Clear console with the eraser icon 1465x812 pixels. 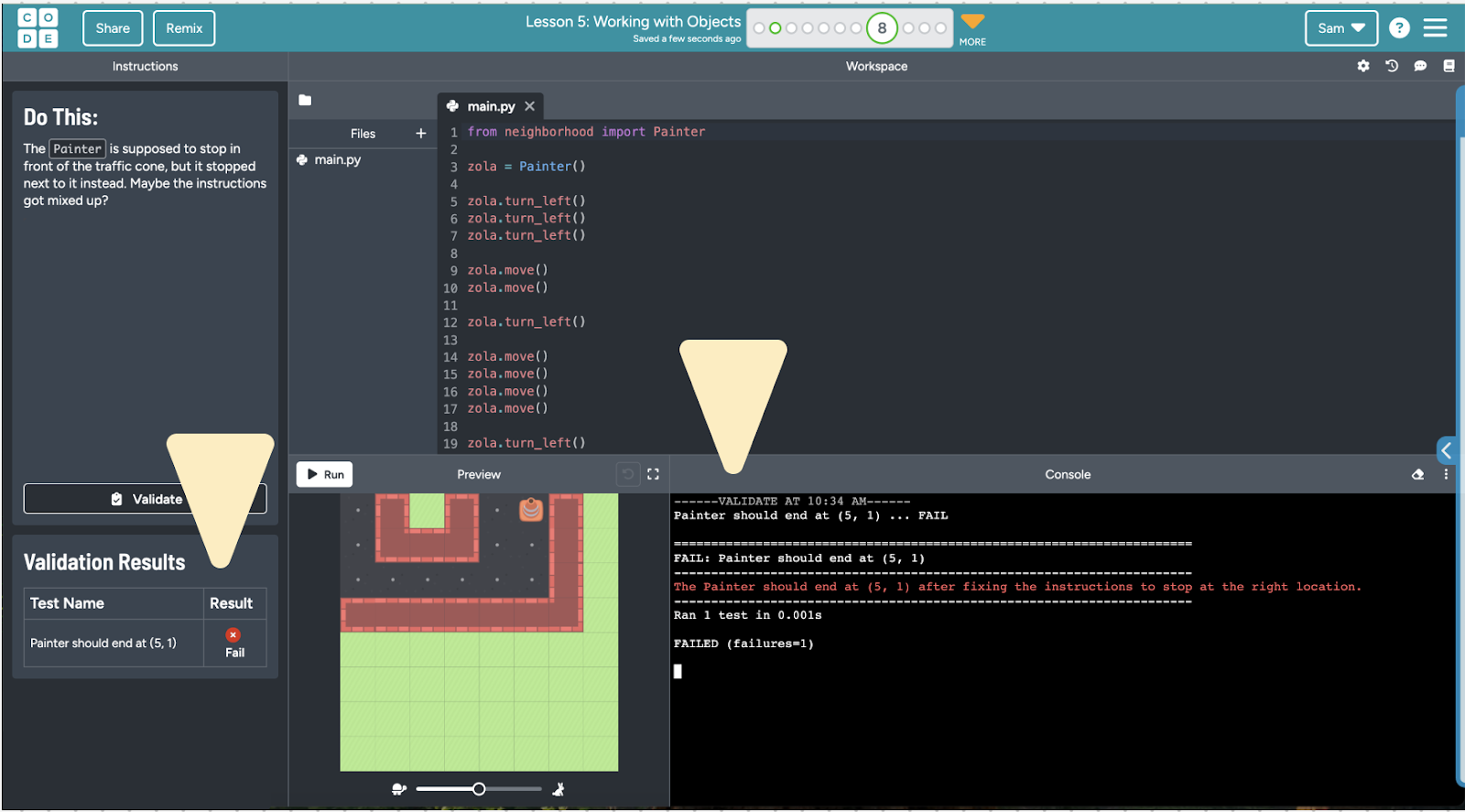tap(1417, 474)
